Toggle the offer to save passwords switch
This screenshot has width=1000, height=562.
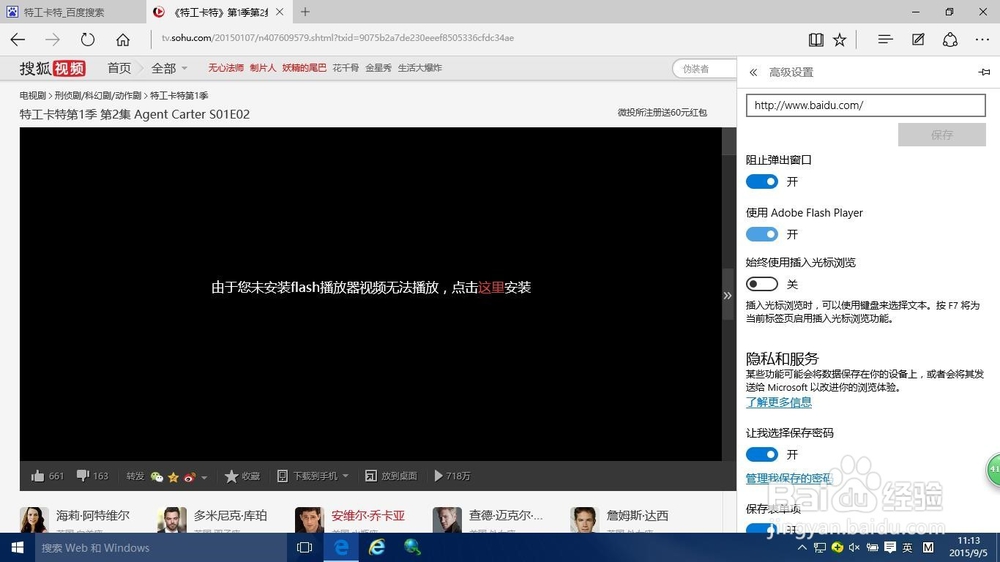click(x=761, y=454)
